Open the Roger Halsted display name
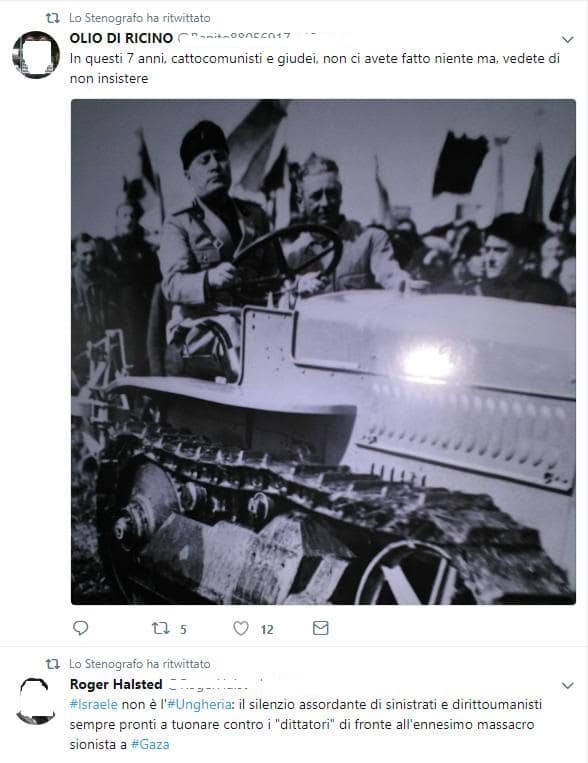This screenshot has width=588, height=763. (x=116, y=684)
